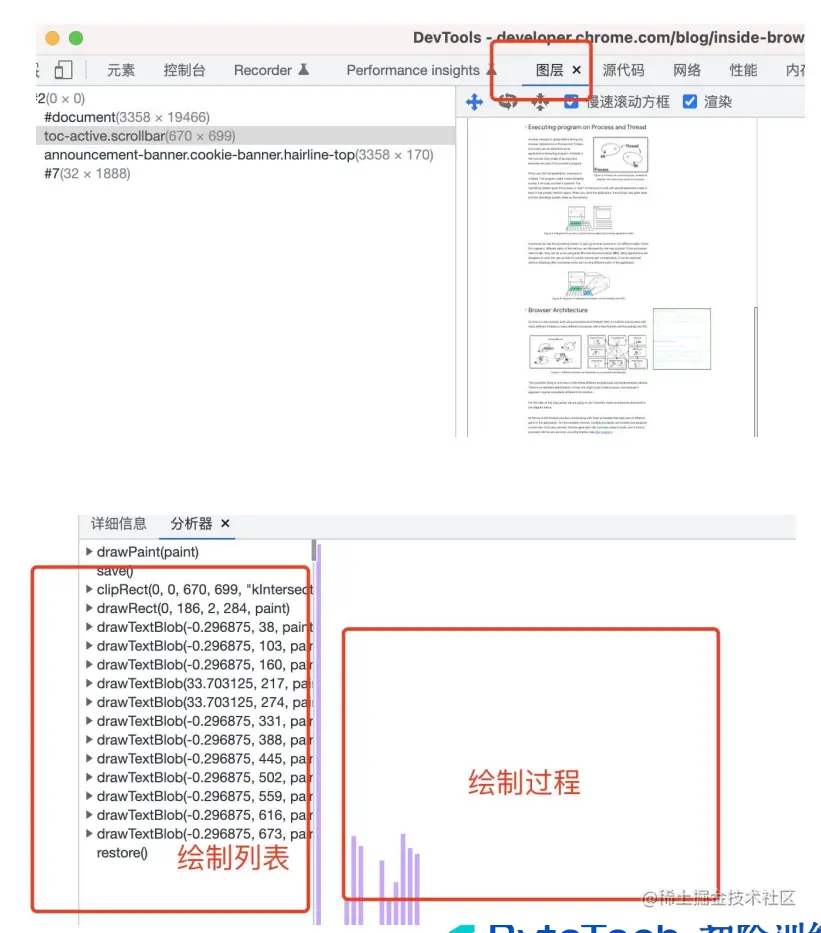Viewport: 821px width, 933px height.
Task: Enable the checkbox left of 慢速滚动方框
Action: click(x=572, y=101)
